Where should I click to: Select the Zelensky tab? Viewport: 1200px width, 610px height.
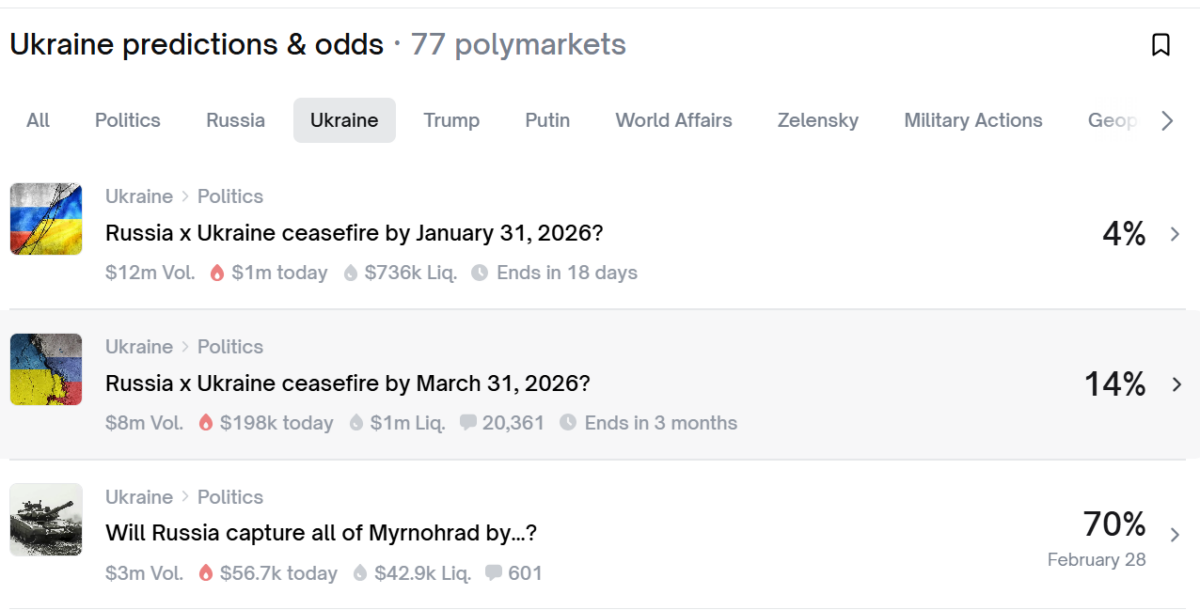click(x=817, y=120)
